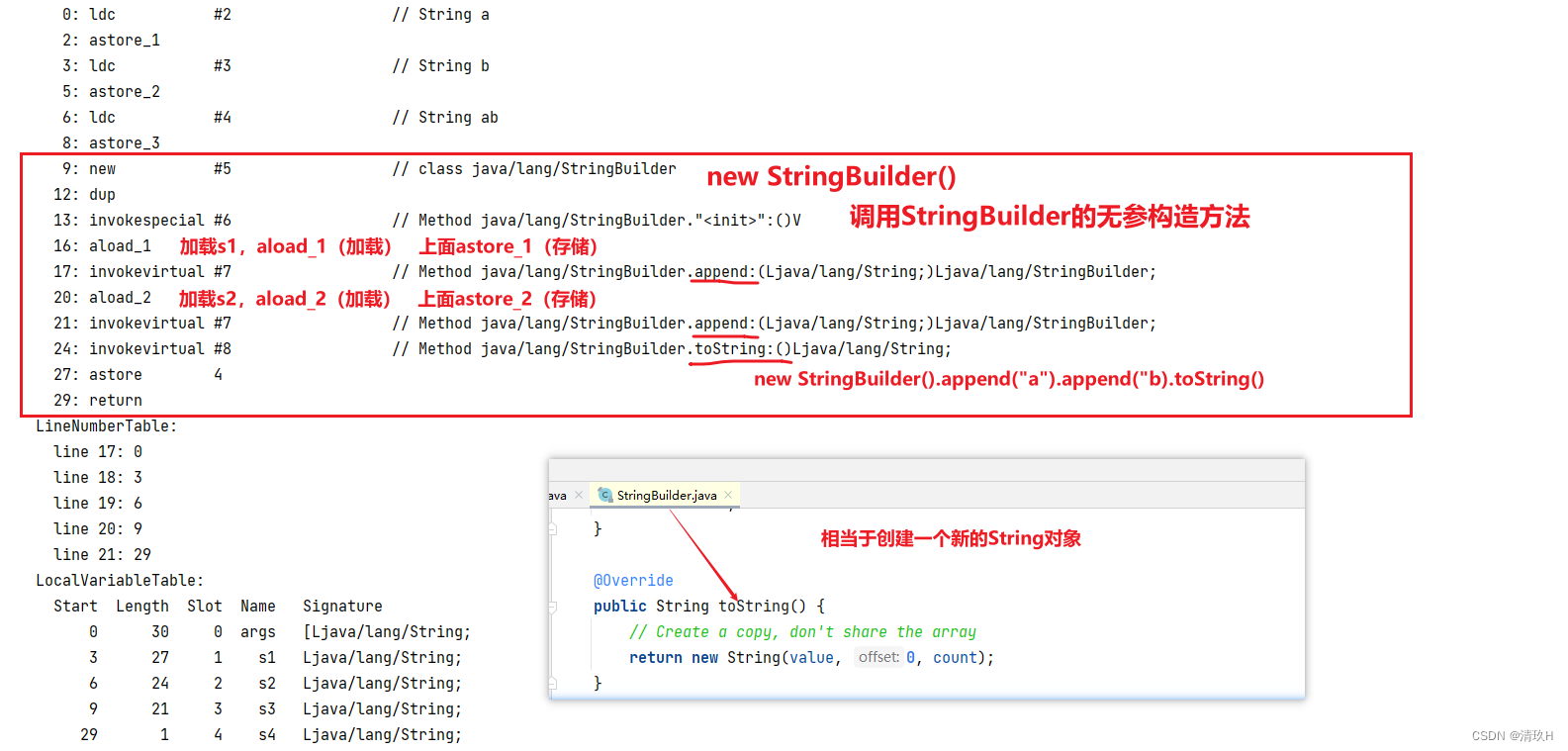Click the '17: invokevirtual #7' instruction

click(x=142, y=272)
